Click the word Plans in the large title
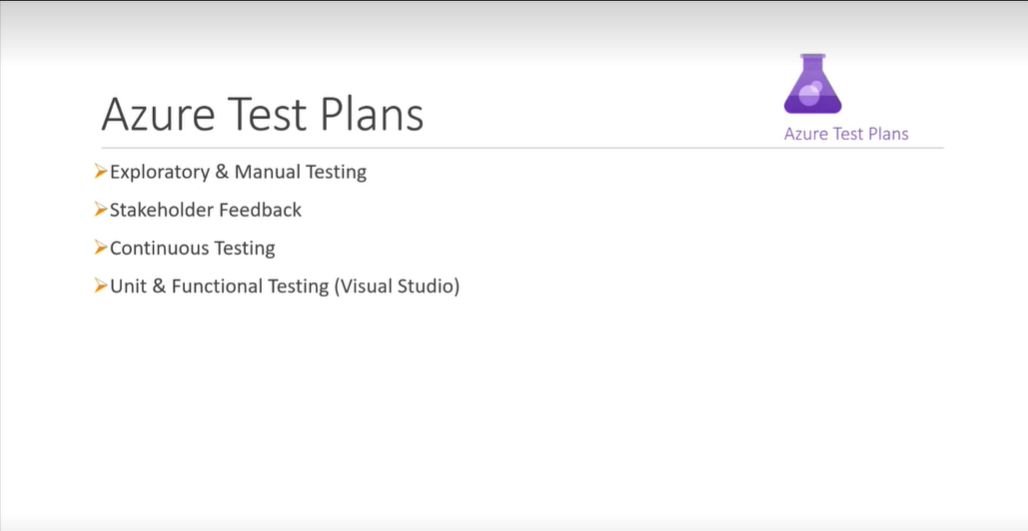Screen dimensions: 1028x531 click(x=372, y=115)
